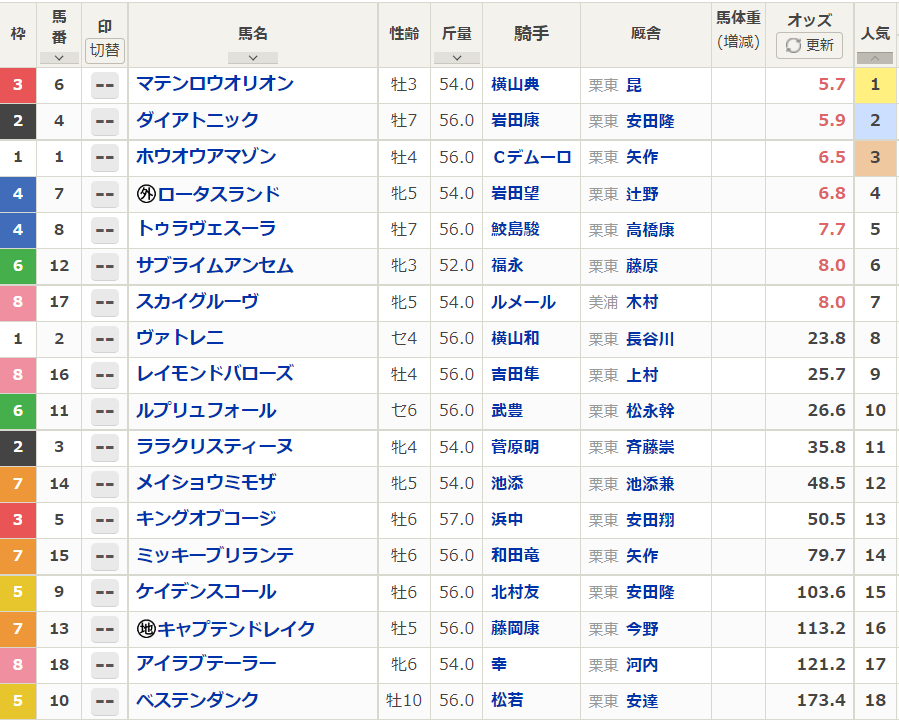Screen dimensions: 899x720
Task: Sort by 馬名 dropdown arrow
Action: [253, 58]
